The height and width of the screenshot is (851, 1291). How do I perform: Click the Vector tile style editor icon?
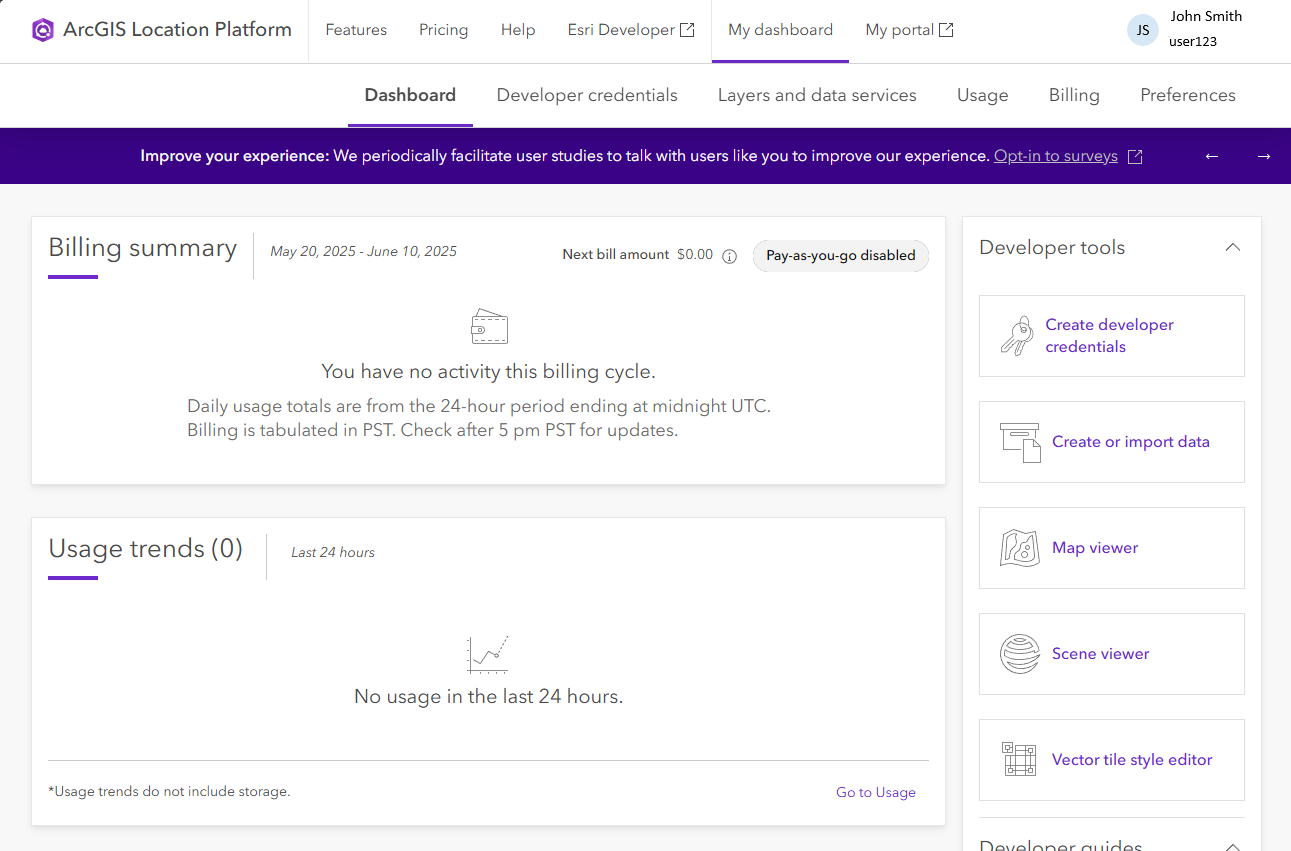coord(1020,760)
